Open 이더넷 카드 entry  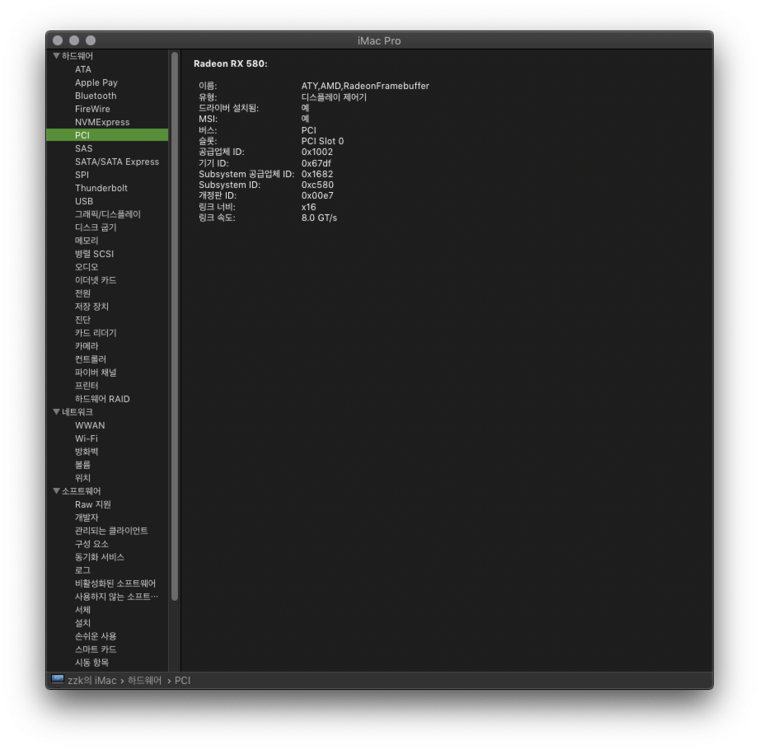[x=95, y=280]
